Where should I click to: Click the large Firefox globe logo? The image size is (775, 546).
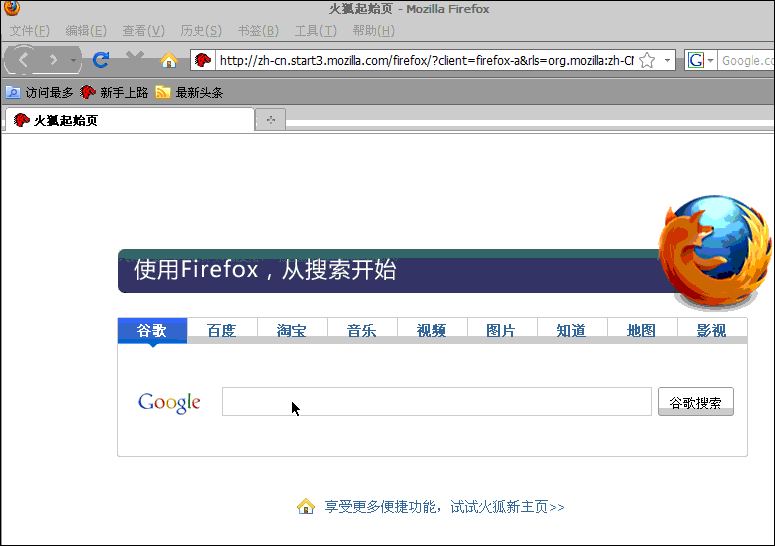[x=715, y=252]
